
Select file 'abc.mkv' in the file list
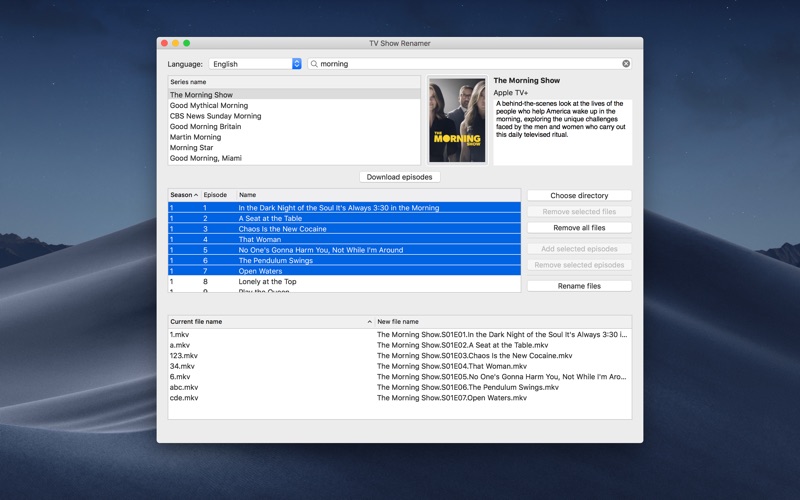click(x=184, y=387)
